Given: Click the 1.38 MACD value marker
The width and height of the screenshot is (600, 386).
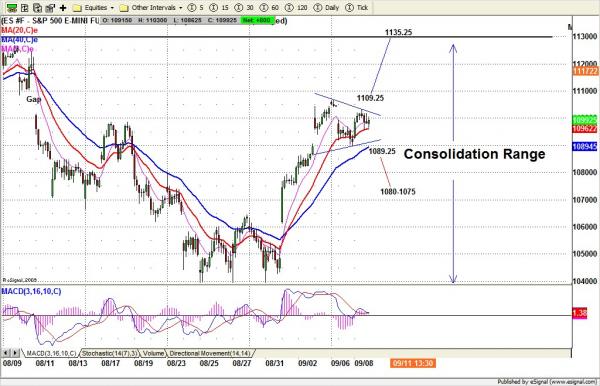Looking at the screenshot, I should point(580,313).
